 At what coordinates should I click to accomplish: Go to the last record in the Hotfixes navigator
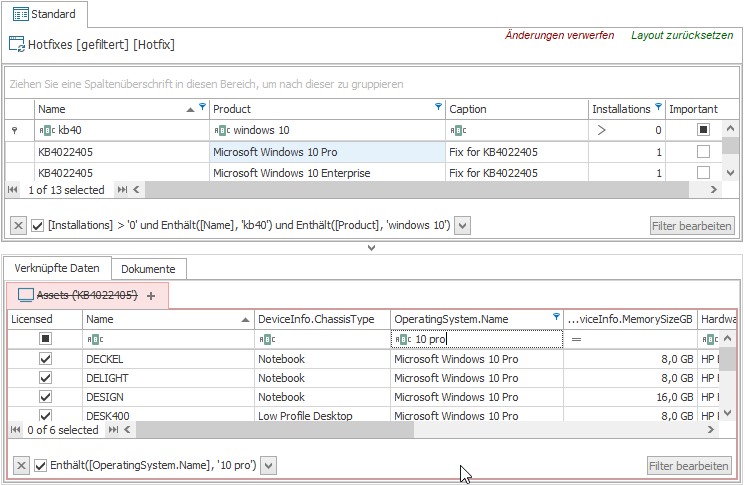tap(122, 190)
